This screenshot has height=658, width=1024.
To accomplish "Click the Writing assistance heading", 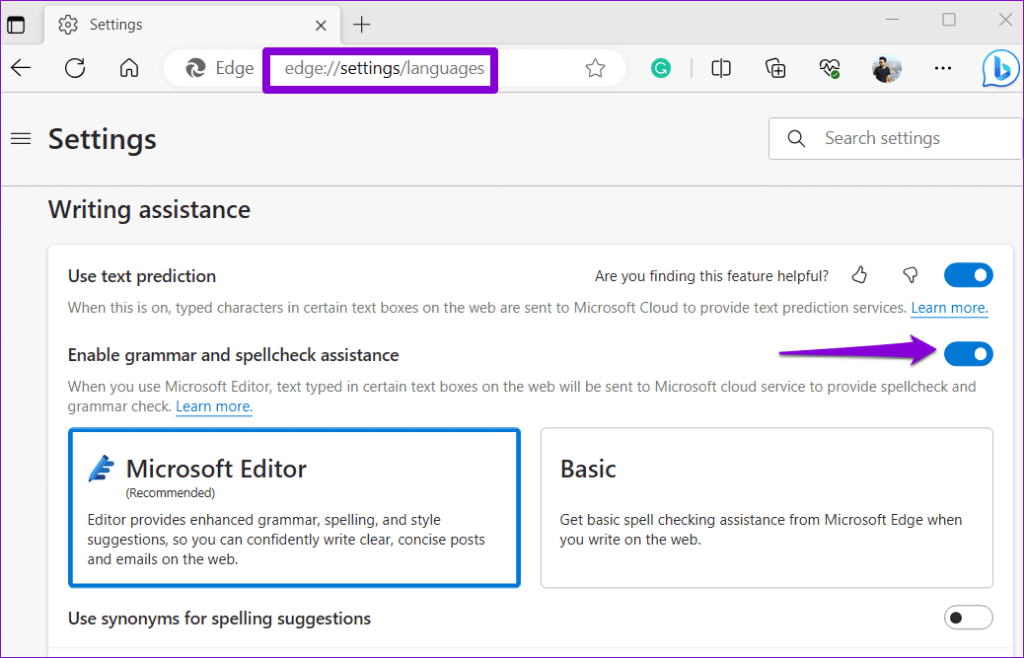I will click(x=149, y=210).
